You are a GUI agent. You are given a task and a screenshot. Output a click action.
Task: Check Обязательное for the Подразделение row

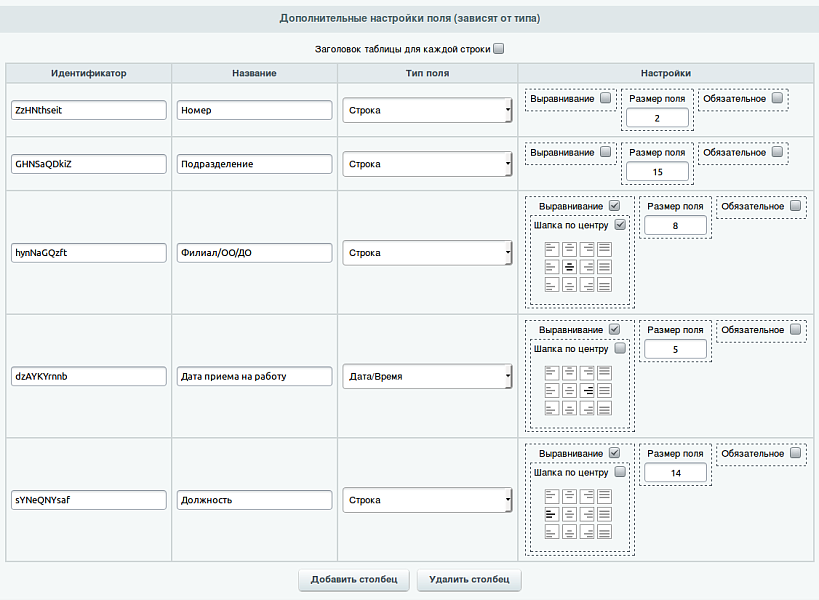pyautogui.click(x=776, y=152)
